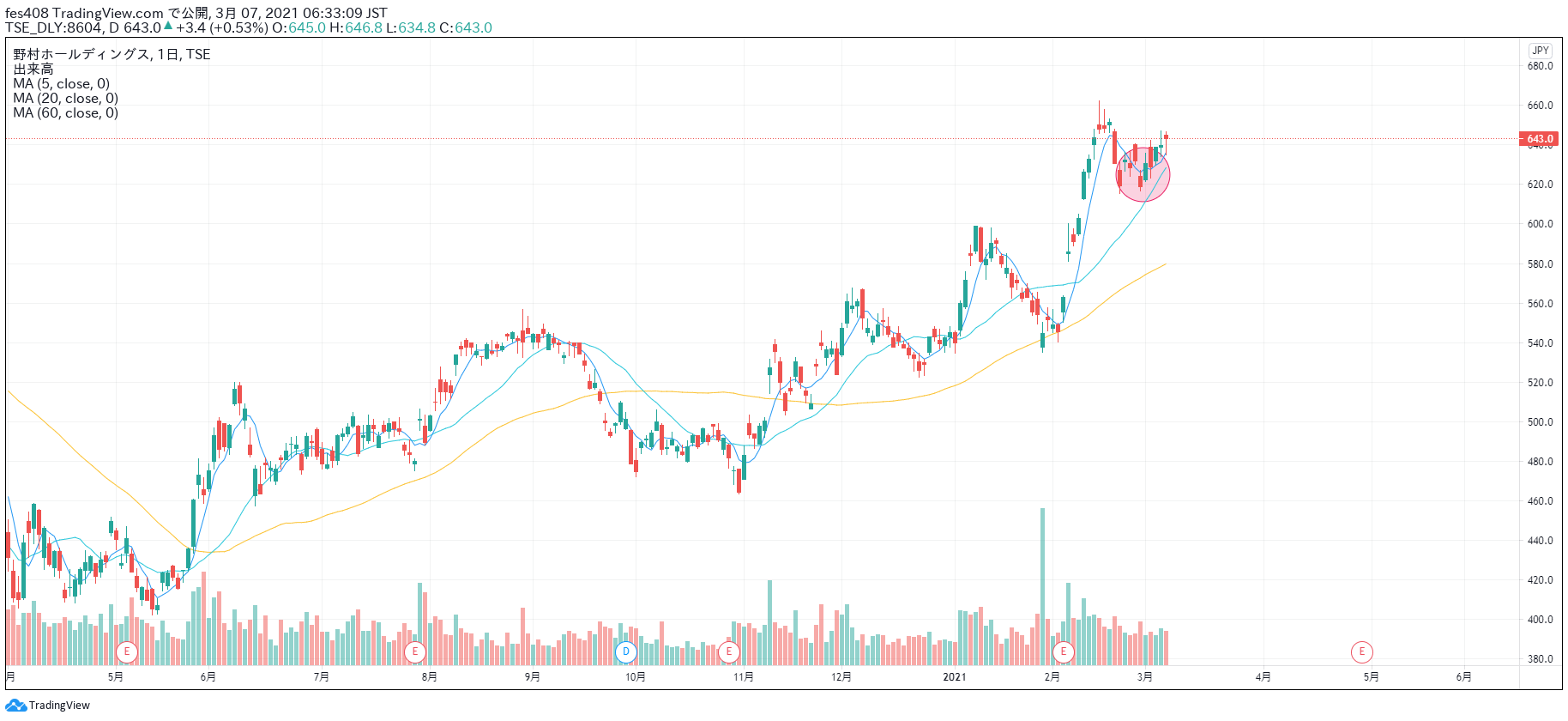1568x721 pixels.
Task: Open the 野村ホールディングス symbol title
Action: tap(112, 54)
